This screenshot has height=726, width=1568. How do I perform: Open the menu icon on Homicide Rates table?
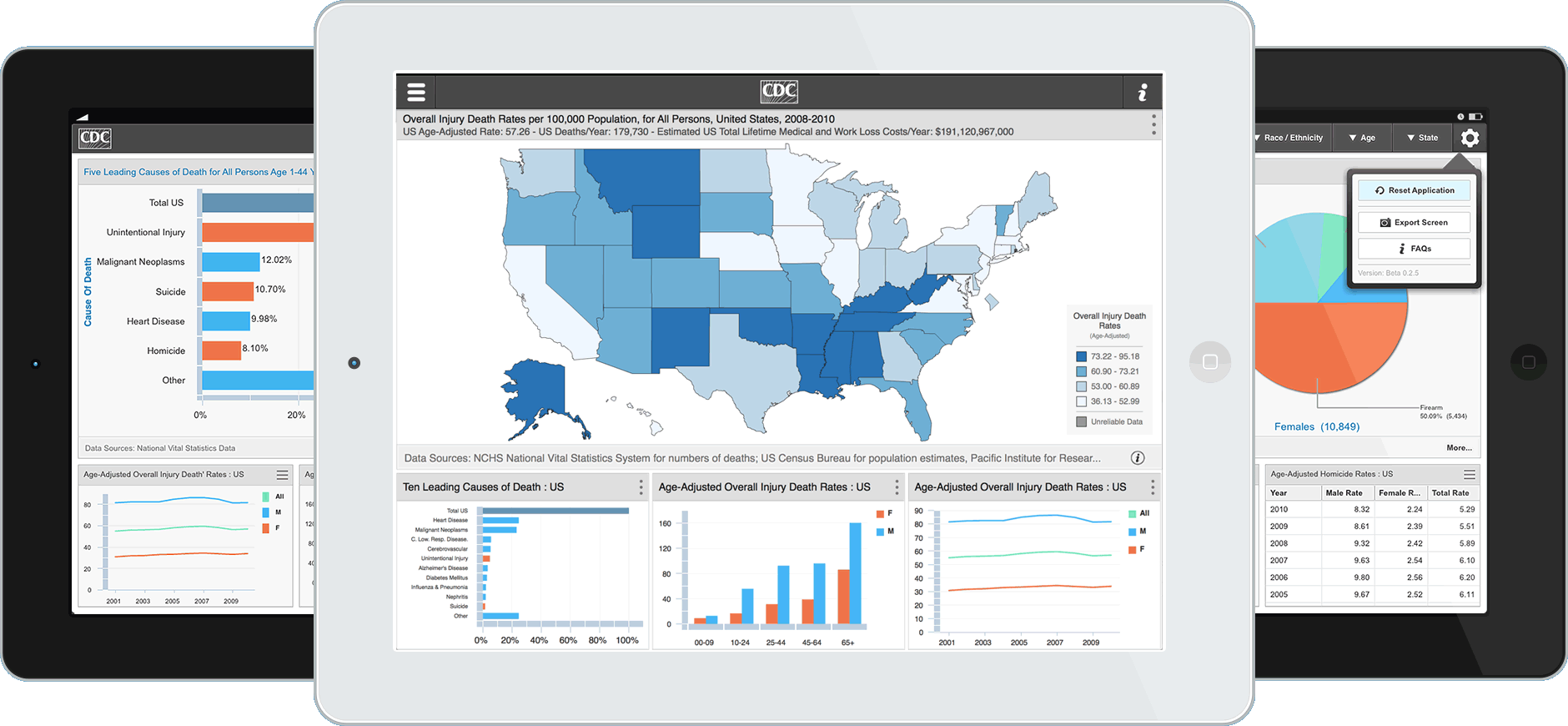(1470, 474)
